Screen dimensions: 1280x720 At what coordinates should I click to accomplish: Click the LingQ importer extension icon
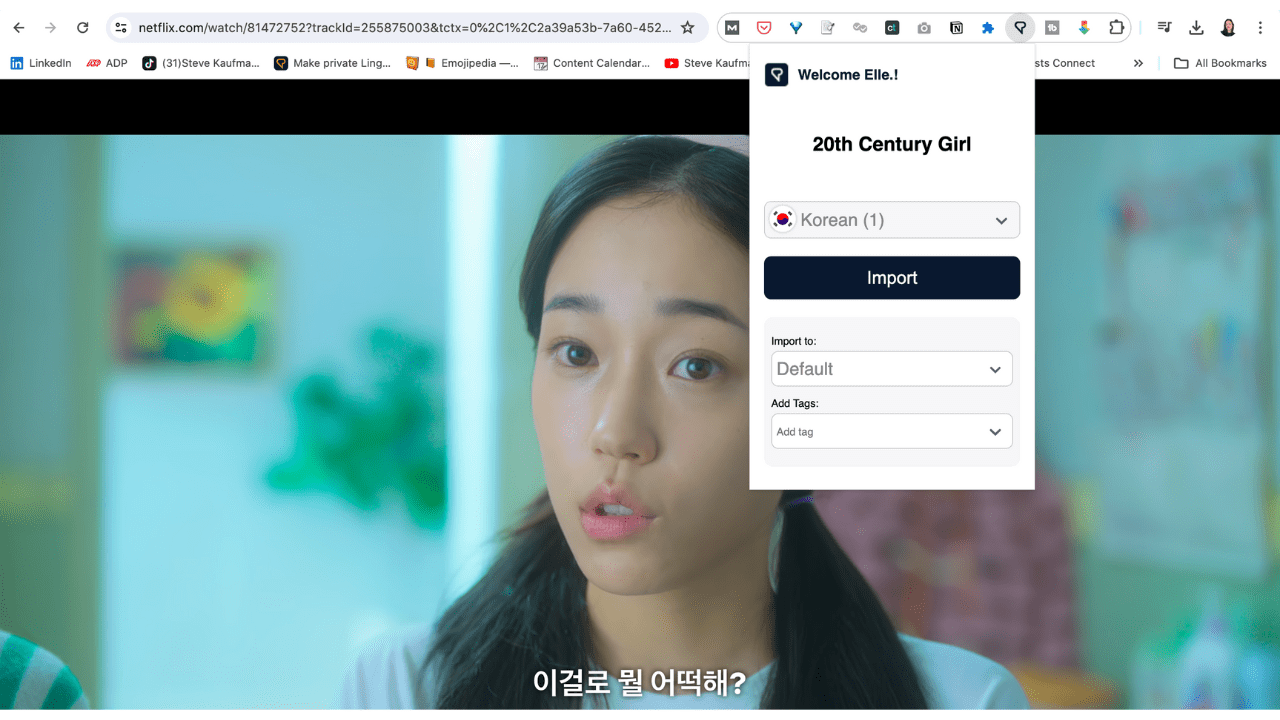(1020, 28)
